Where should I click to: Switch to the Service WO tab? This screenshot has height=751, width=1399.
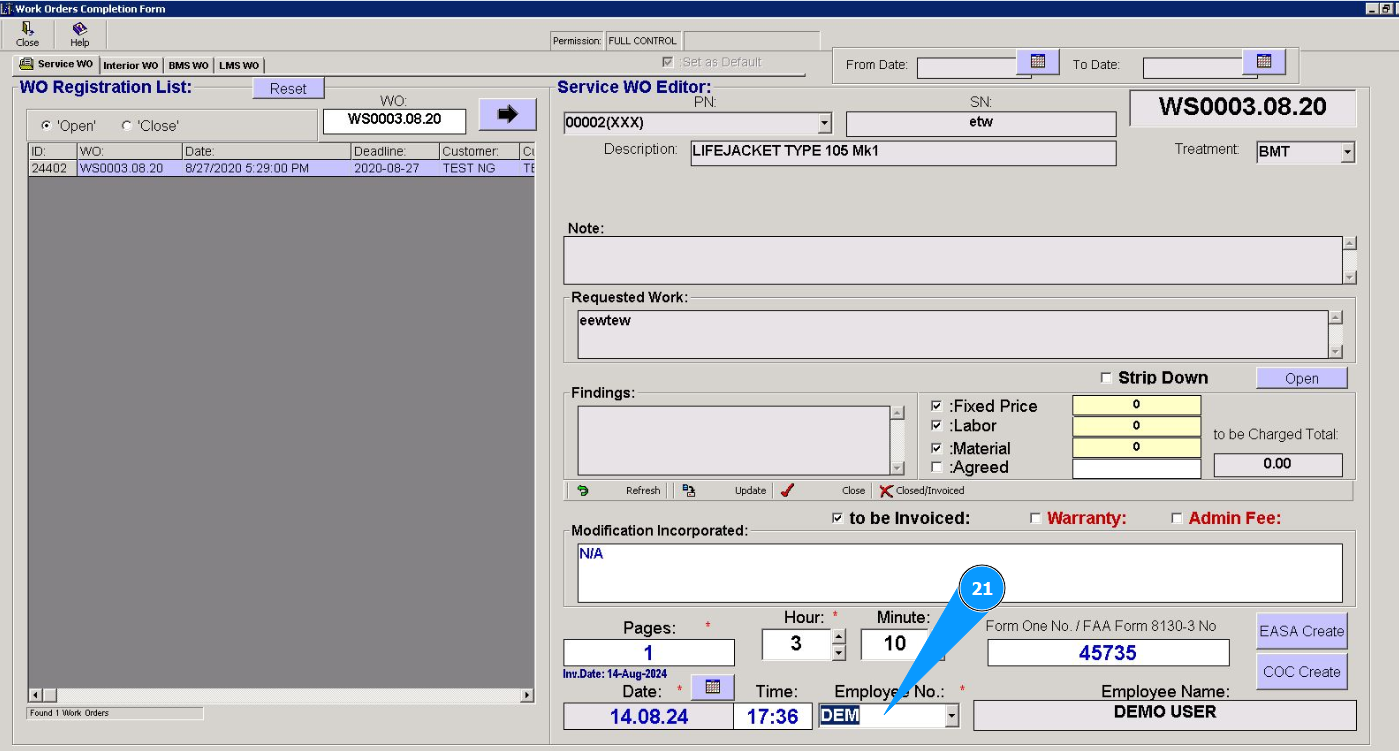(x=57, y=64)
